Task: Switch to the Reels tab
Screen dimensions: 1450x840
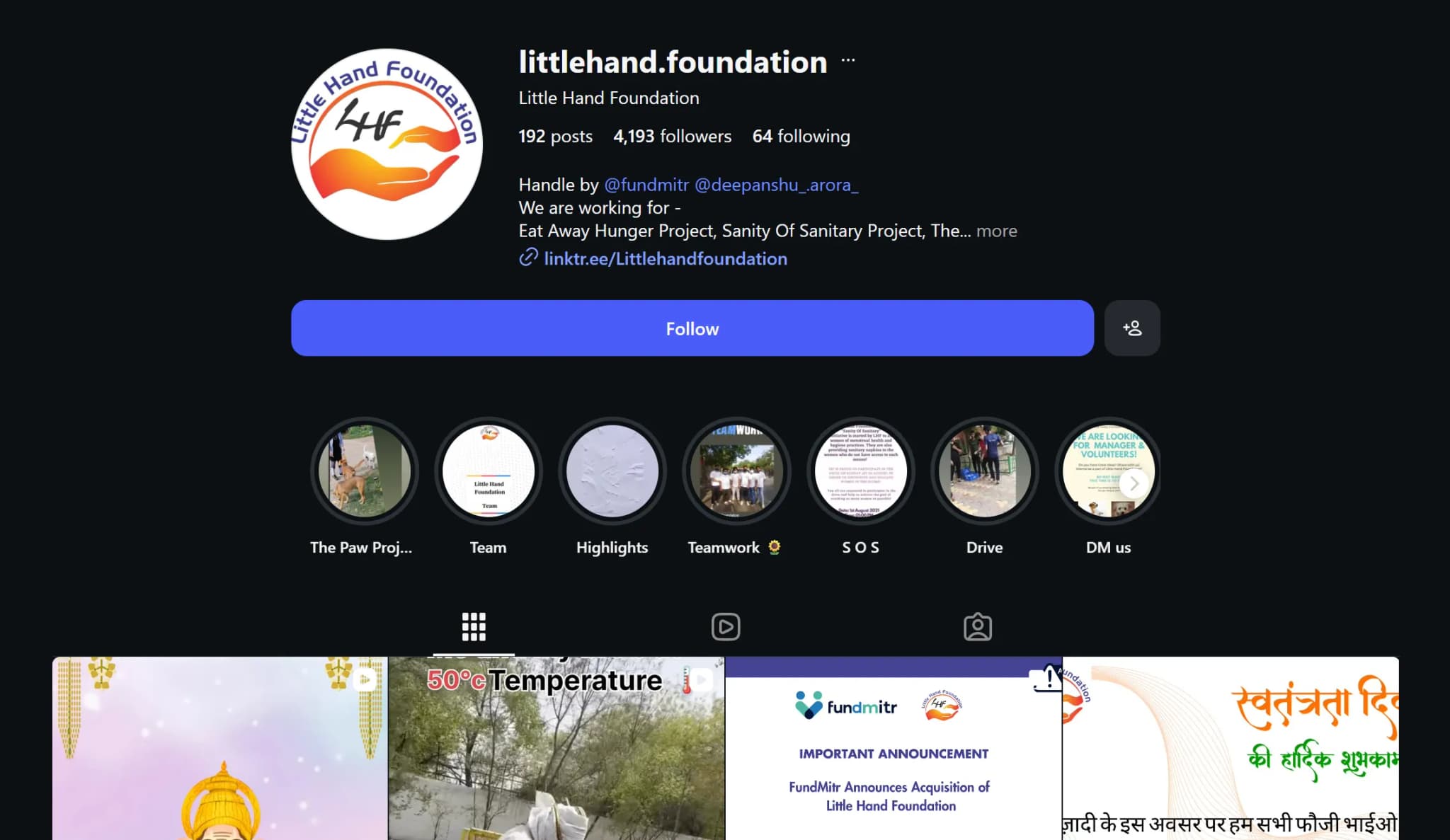Action: point(726,627)
